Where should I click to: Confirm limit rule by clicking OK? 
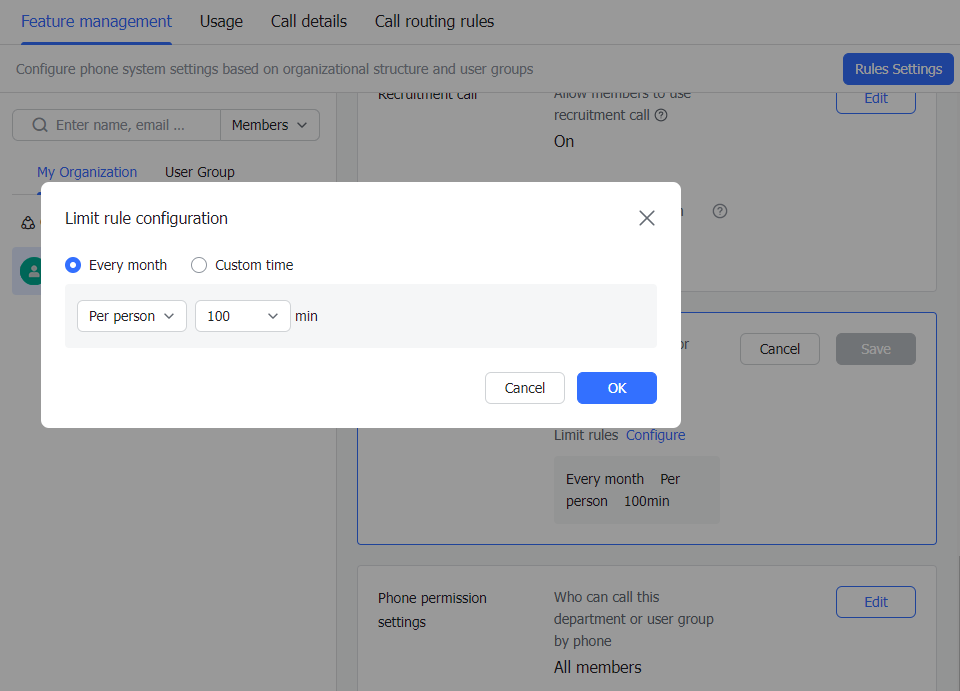pyautogui.click(x=616, y=388)
